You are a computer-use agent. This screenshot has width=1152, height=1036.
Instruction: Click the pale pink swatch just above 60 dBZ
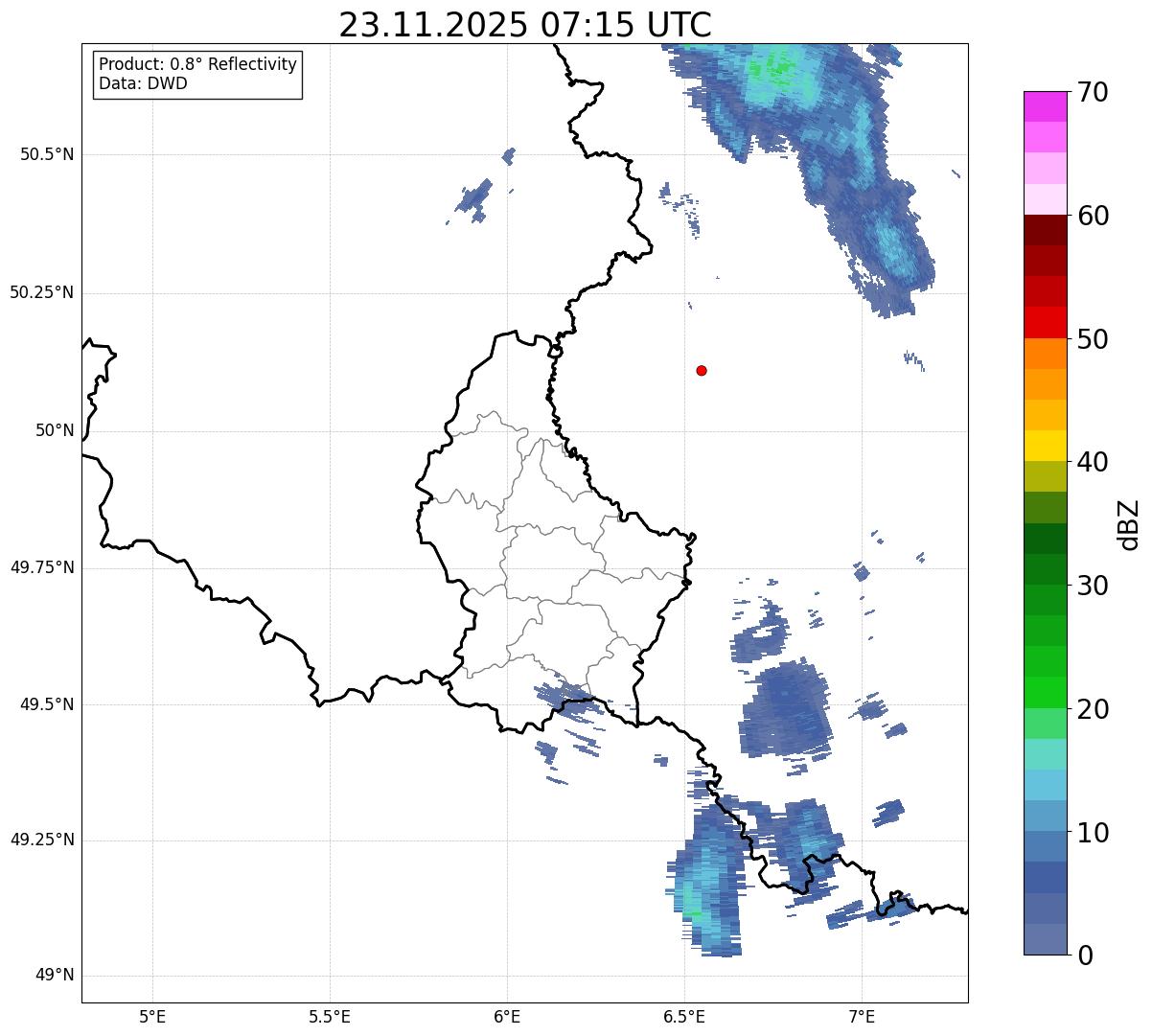(1046, 199)
